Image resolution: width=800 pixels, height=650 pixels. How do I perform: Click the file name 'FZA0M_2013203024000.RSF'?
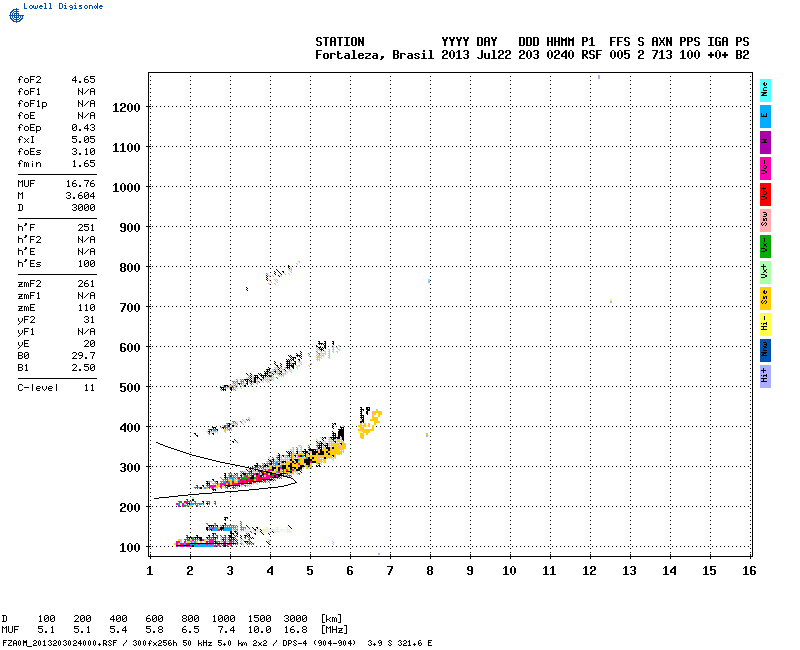60,643
